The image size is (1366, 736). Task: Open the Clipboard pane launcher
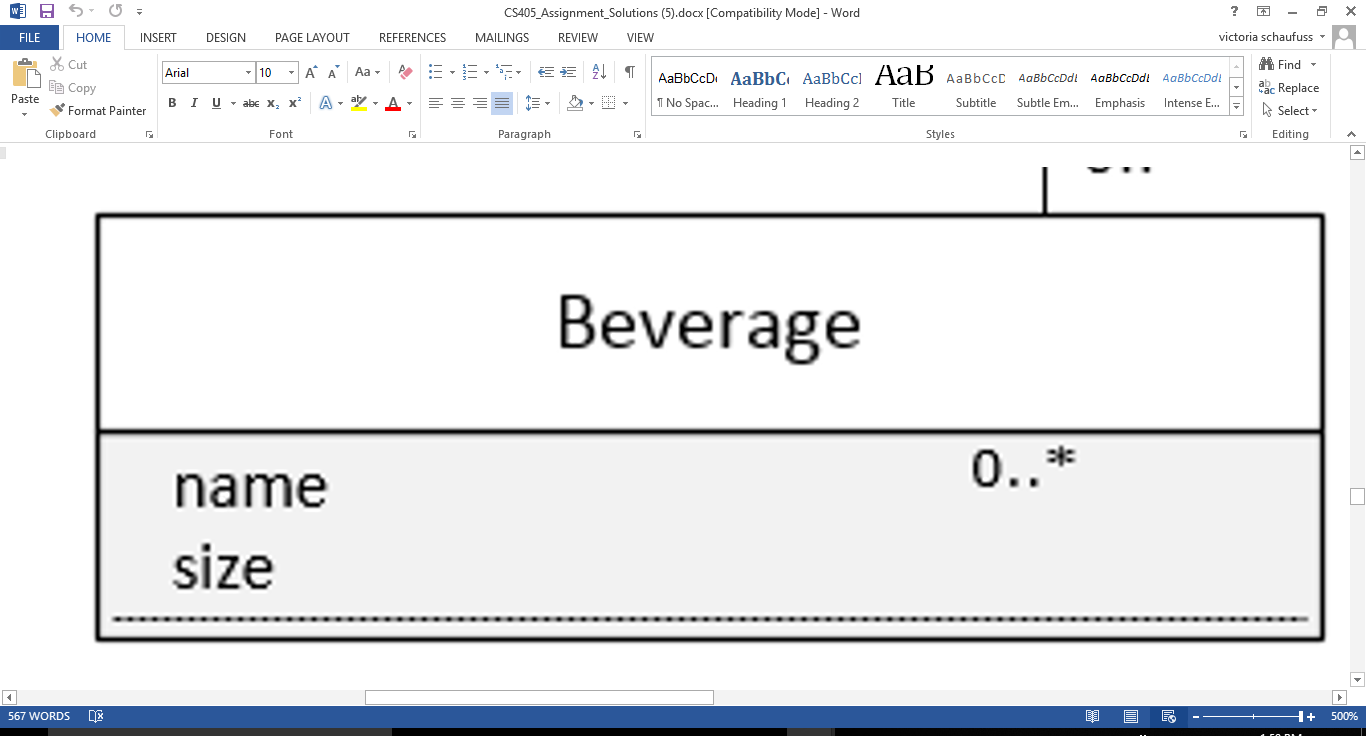[149, 134]
